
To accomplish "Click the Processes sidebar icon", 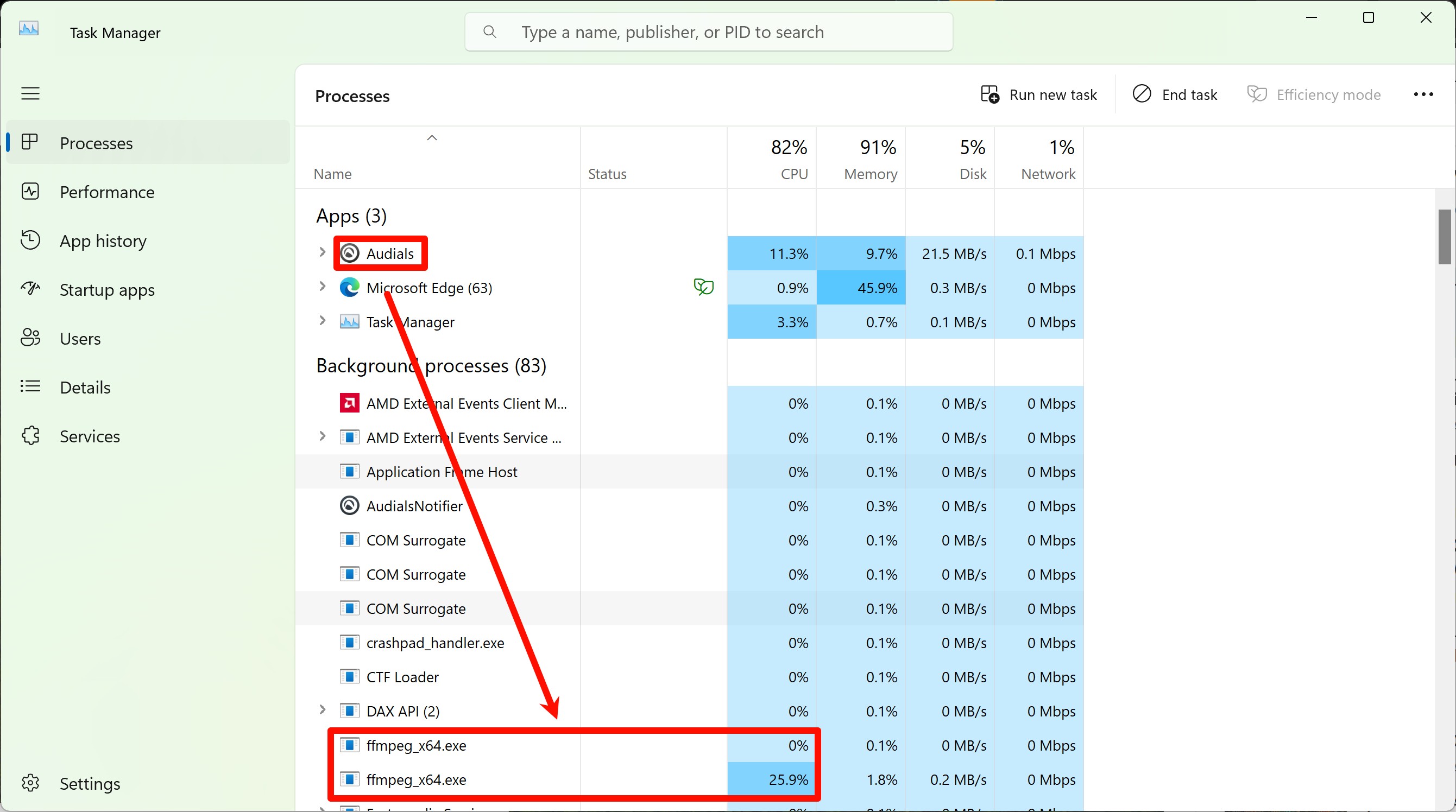I will point(30,142).
